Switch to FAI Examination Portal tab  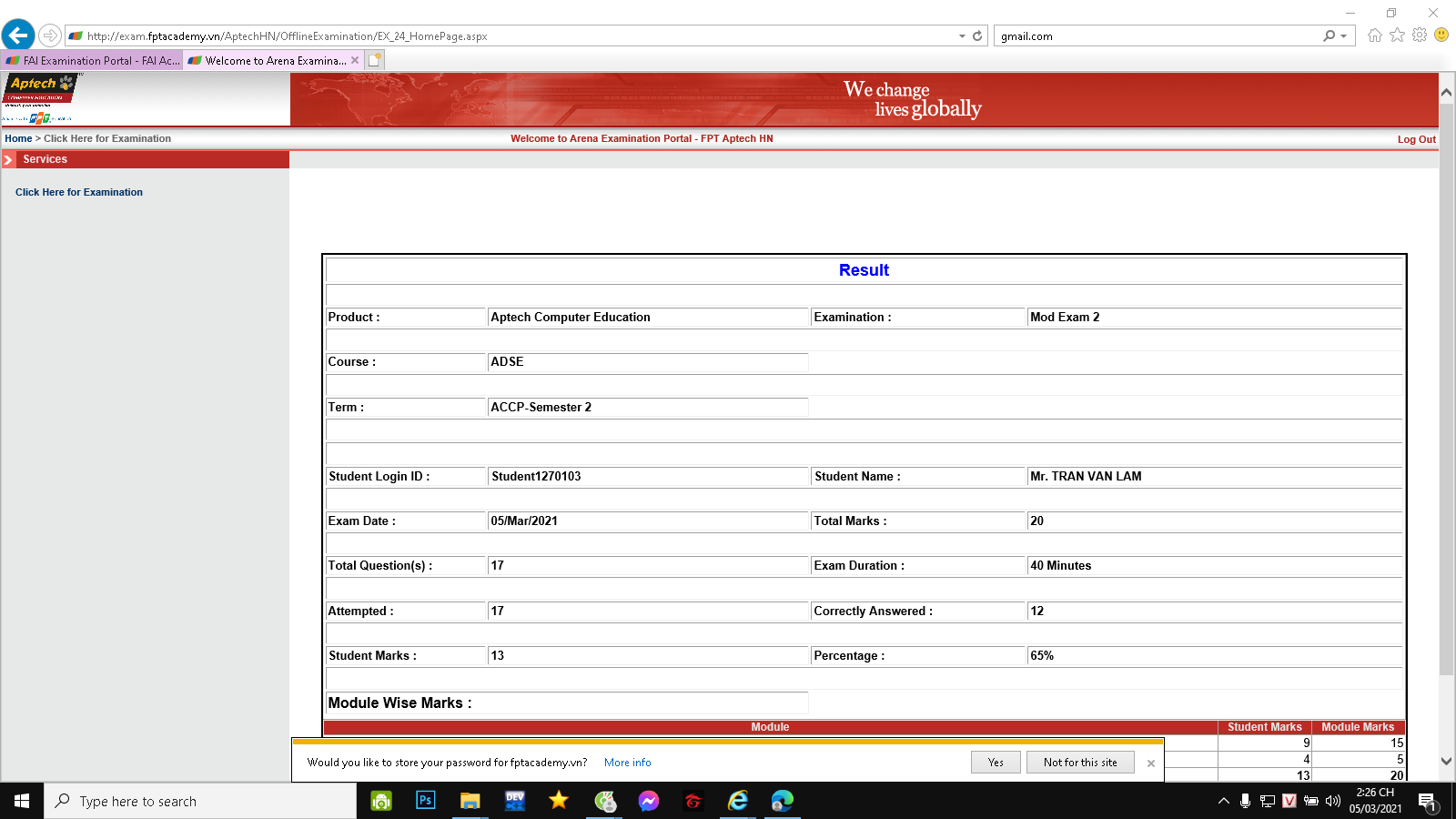tap(92, 61)
